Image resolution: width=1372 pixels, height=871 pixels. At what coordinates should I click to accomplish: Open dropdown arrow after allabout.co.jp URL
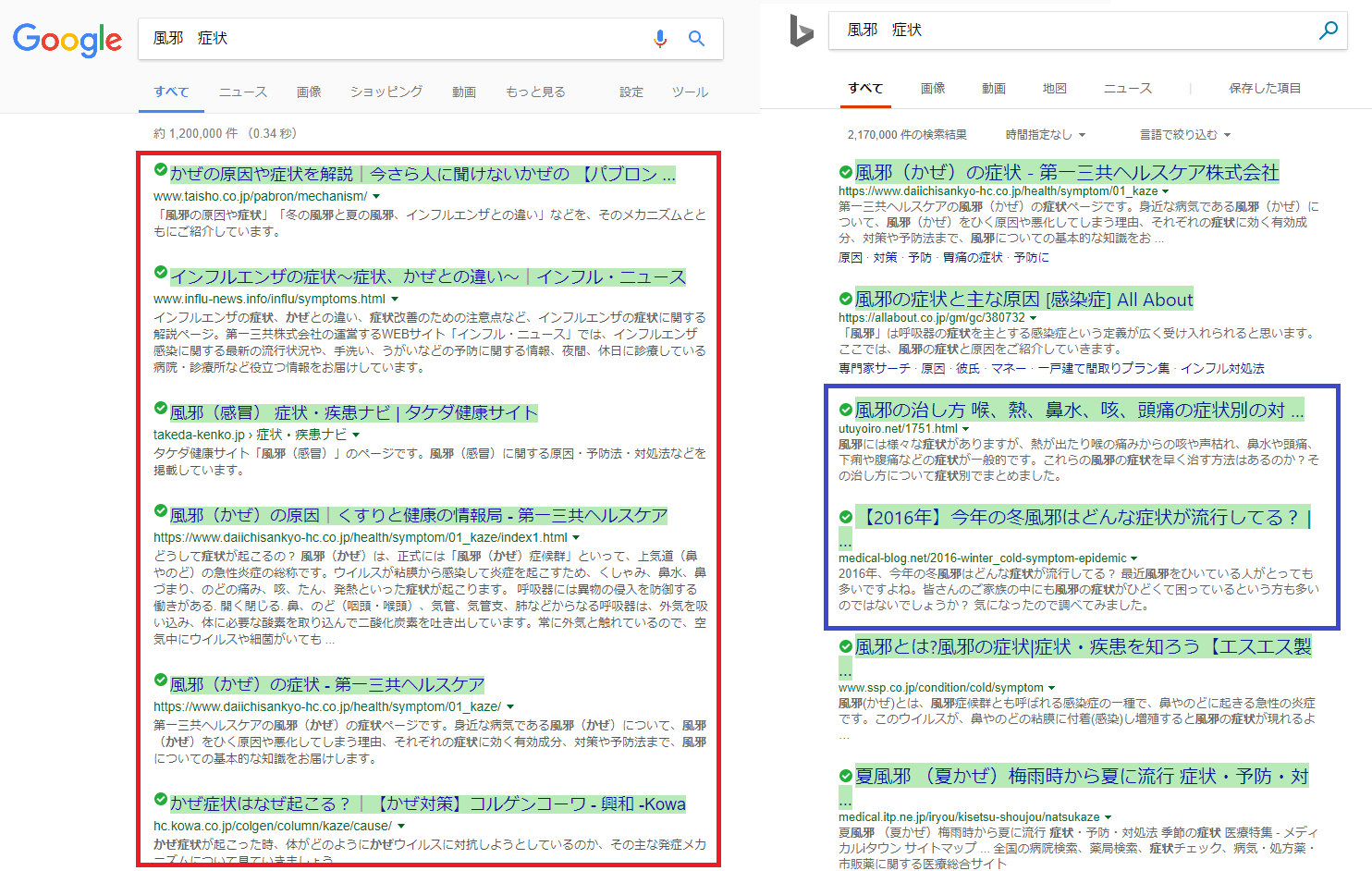[1034, 318]
